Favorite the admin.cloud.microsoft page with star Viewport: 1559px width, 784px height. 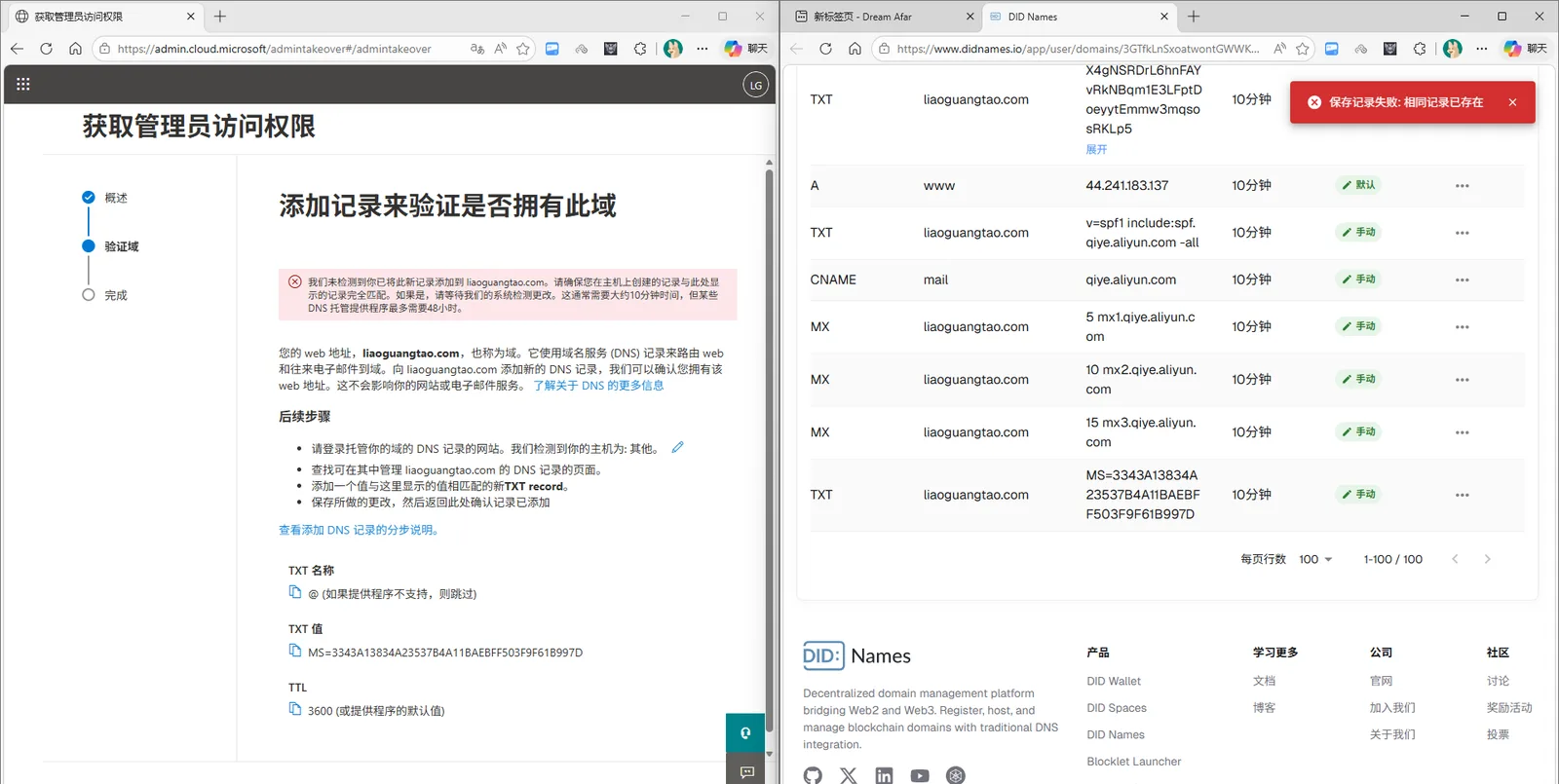tap(523, 49)
